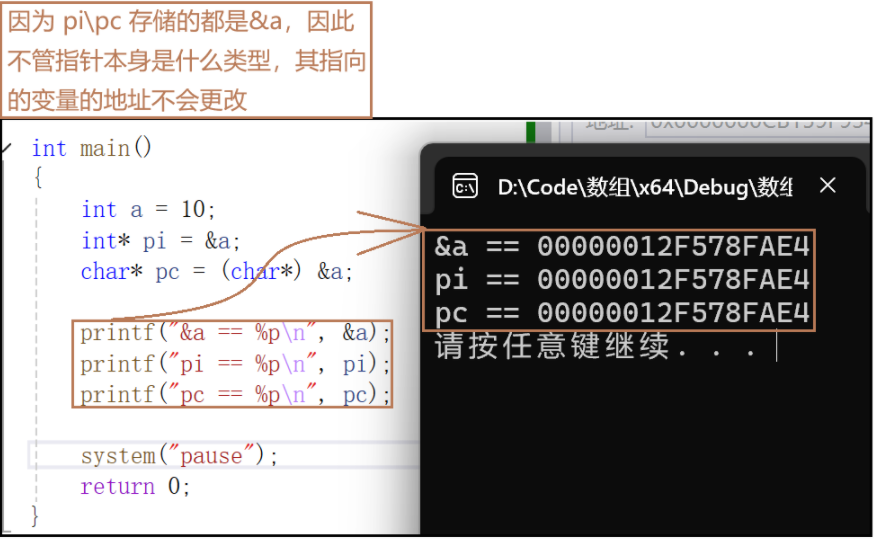880x544 pixels.
Task: Click the closing brace of main
Action: click(x=35, y=515)
